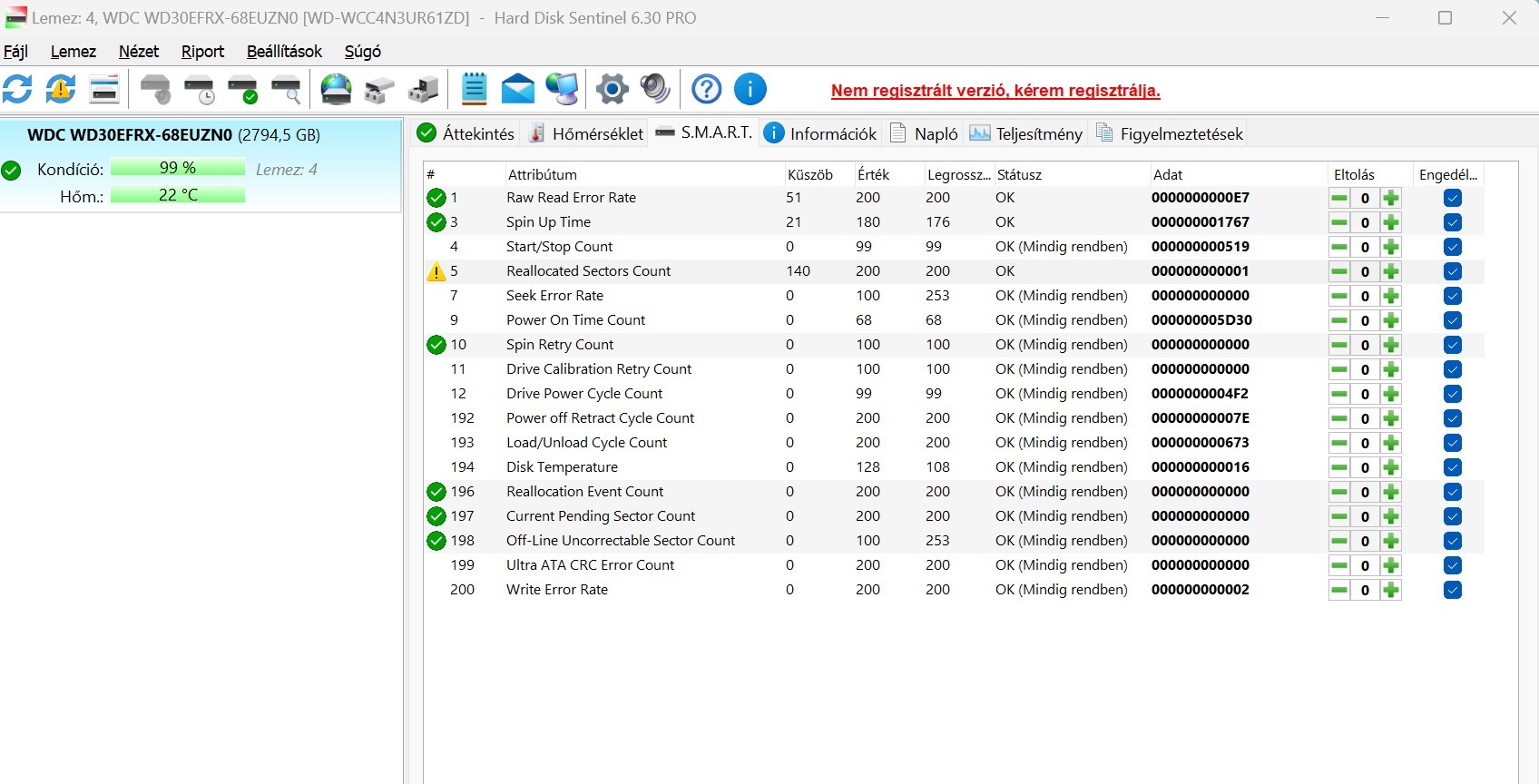Image resolution: width=1539 pixels, height=784 pixels.
Task: Open settings via the gear icon
Action: [613, 89]
